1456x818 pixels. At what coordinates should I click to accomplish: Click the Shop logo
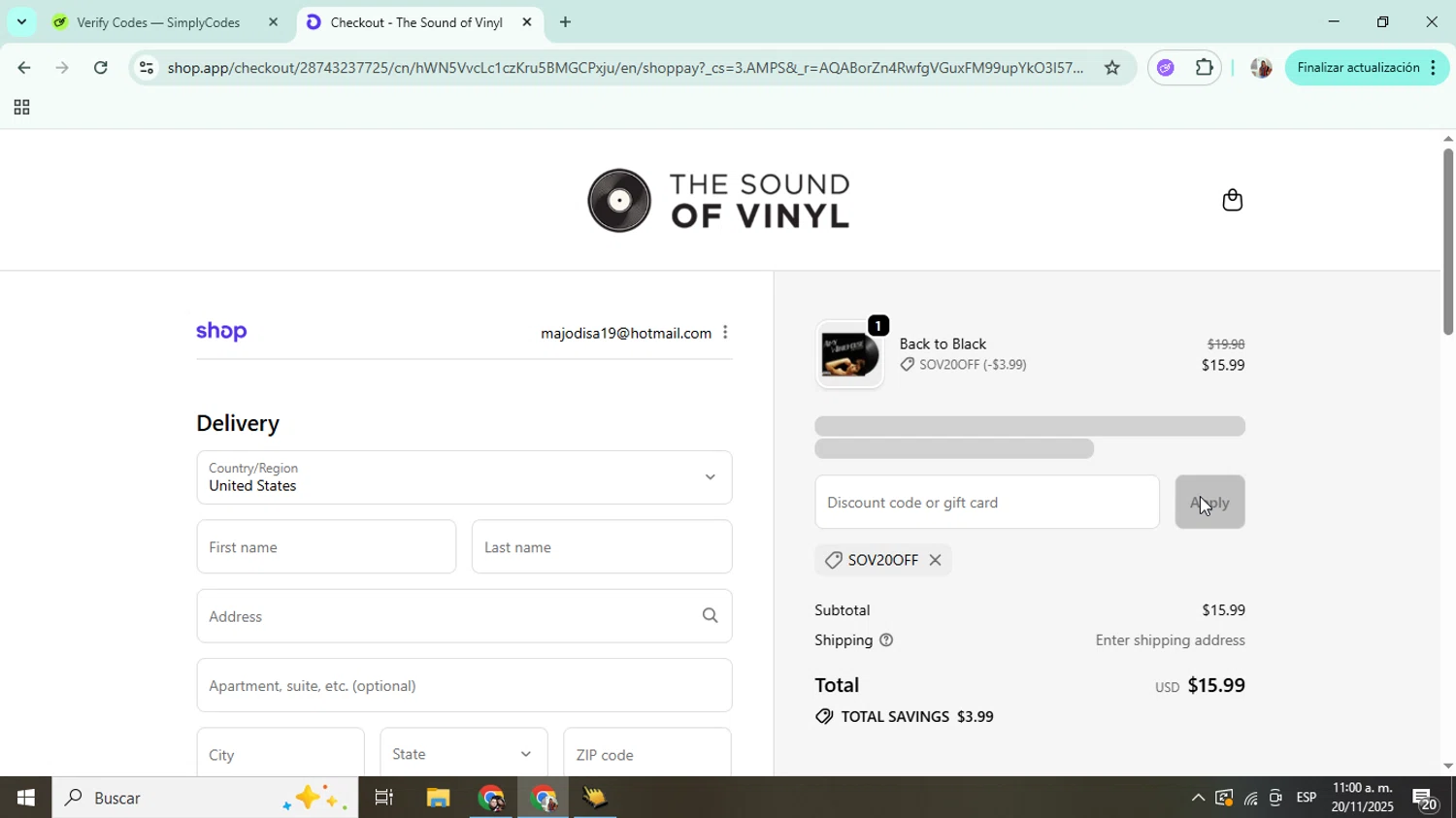(x=221, y=332)
